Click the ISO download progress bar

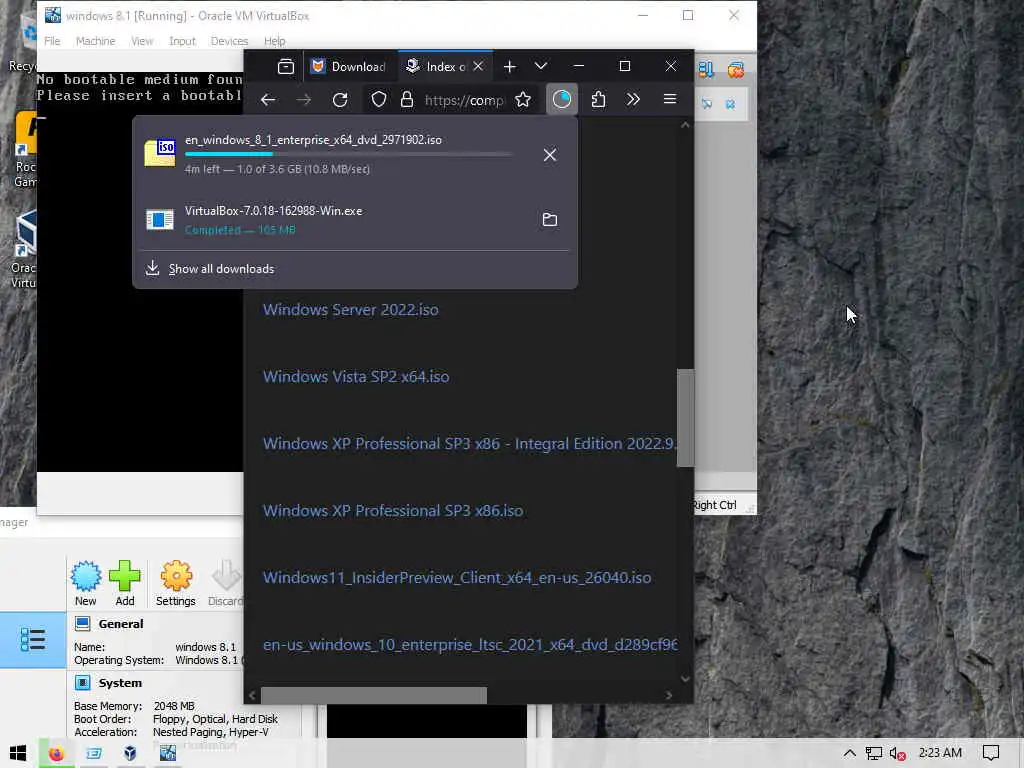click(x=348, y=154)
